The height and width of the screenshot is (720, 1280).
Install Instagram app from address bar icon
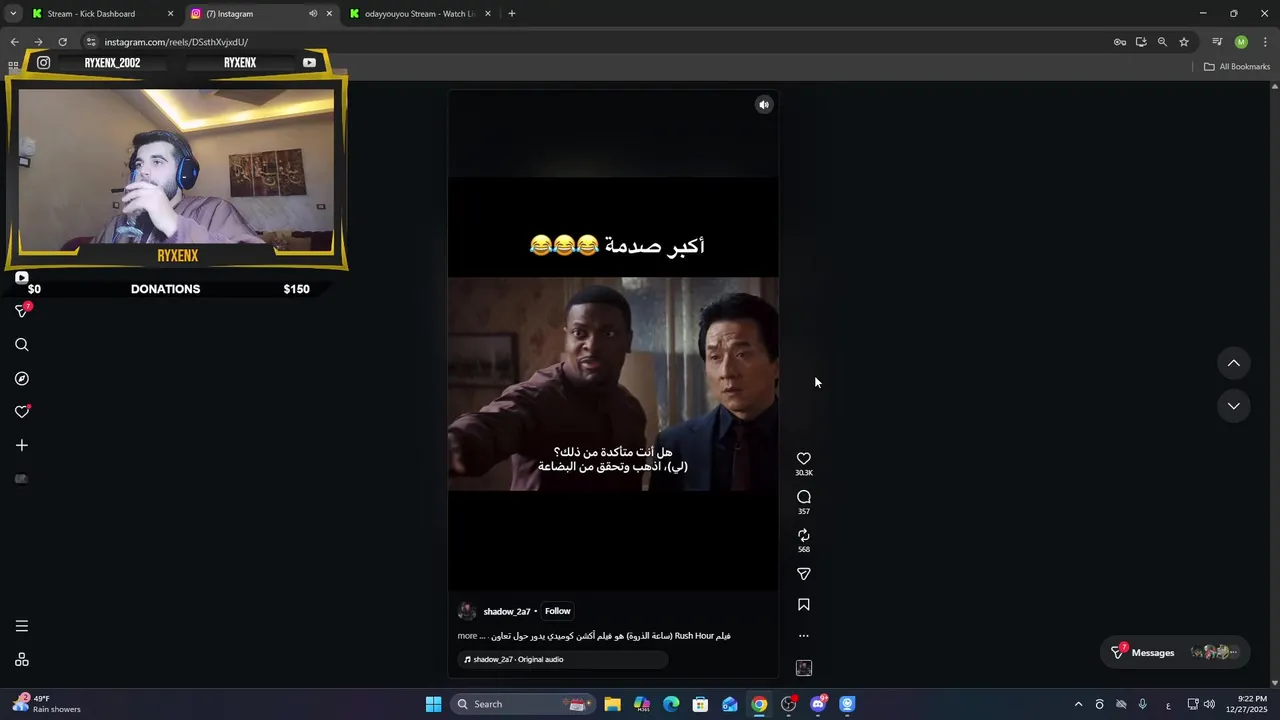pyautogui.click(x=1141, y=42)
